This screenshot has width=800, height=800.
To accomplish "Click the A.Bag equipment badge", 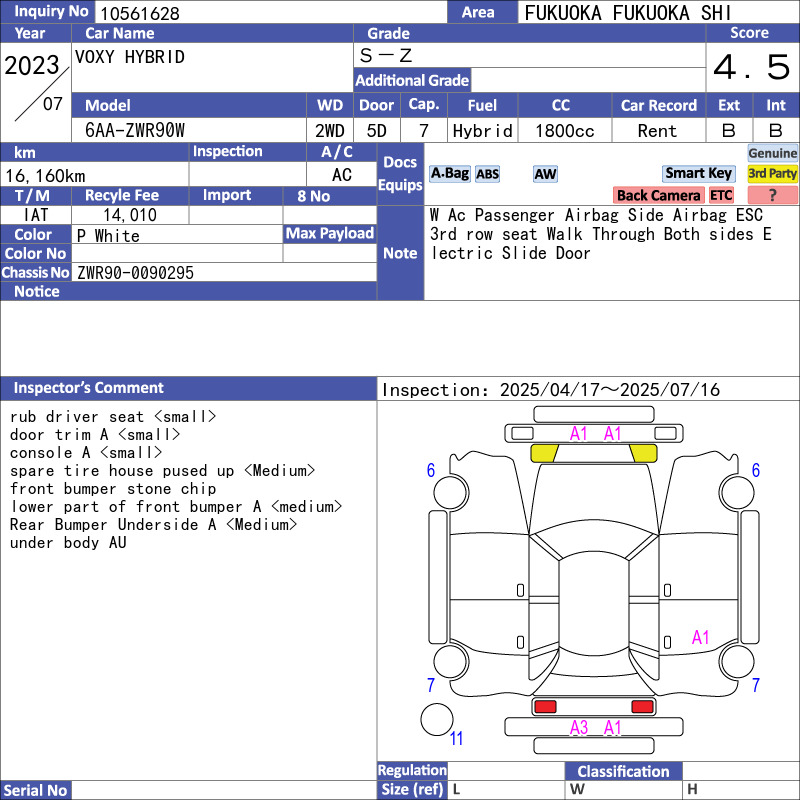I will point(449,173).
